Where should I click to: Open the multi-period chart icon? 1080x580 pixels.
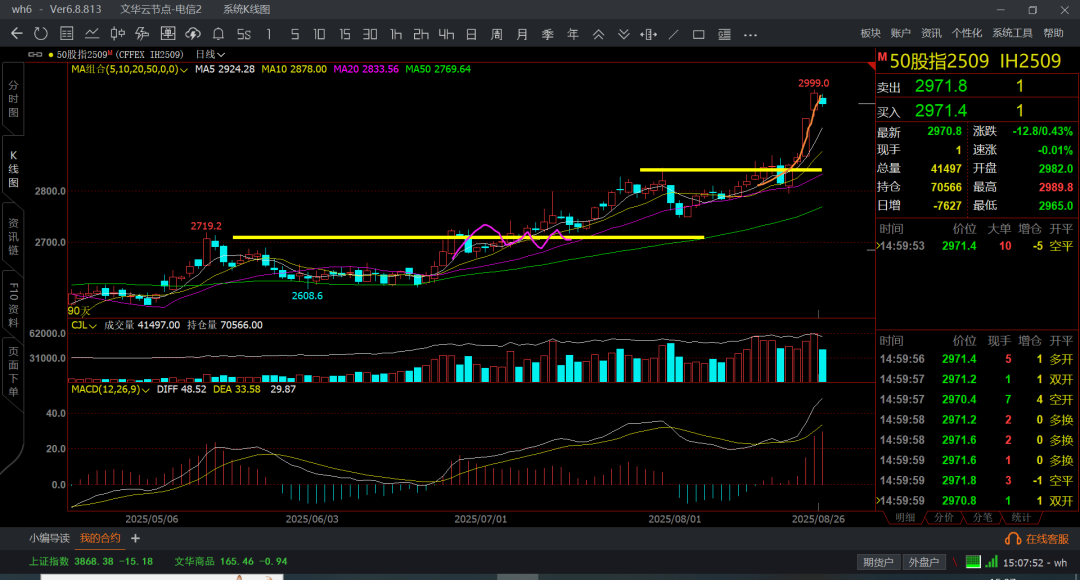coord(142,34)
